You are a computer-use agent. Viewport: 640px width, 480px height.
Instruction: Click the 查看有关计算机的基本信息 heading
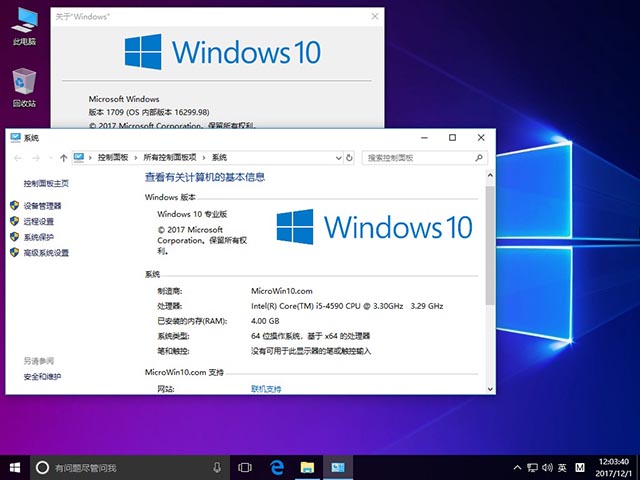[205, 177]
